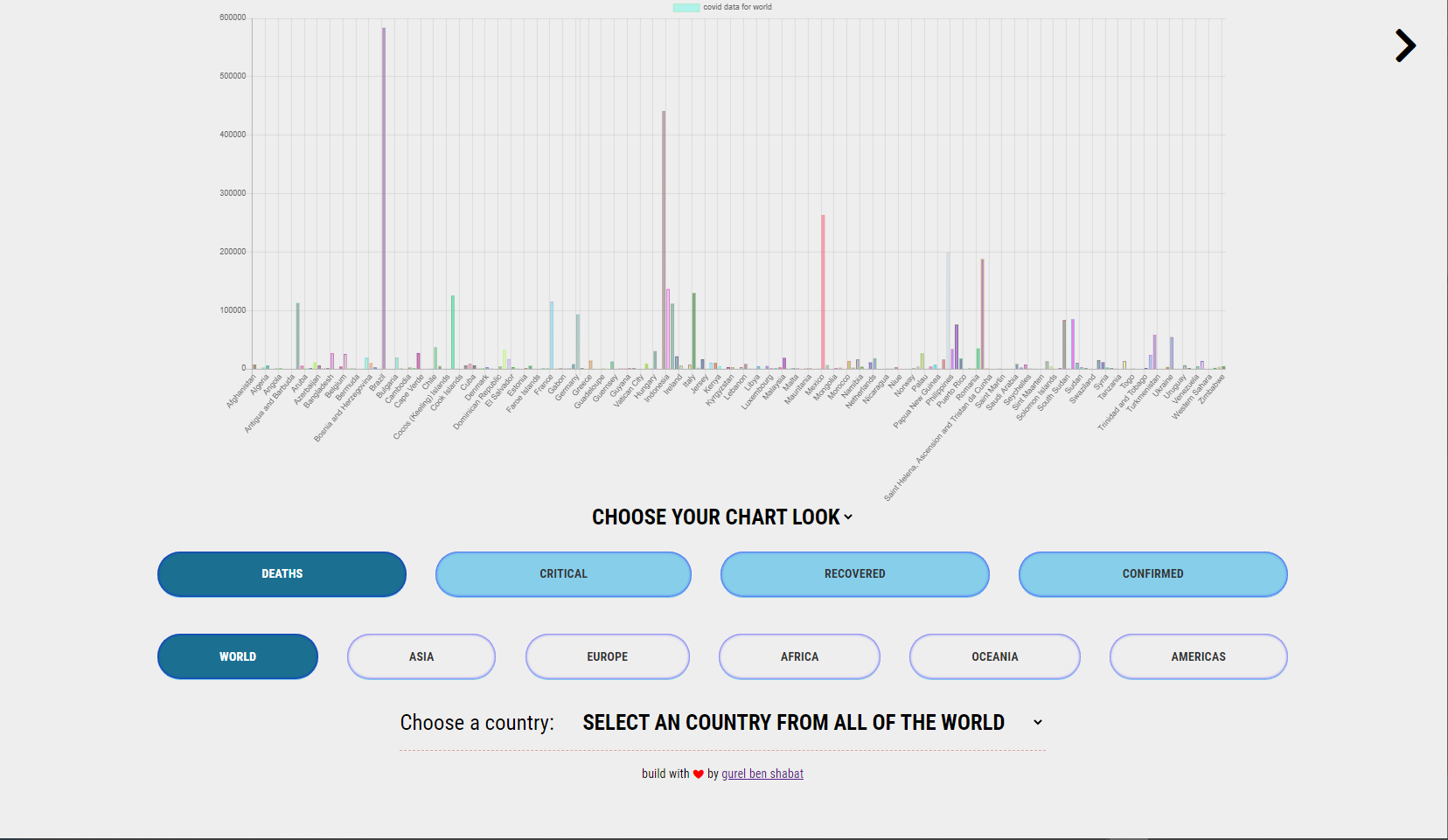This screenshot has width=1448, height=840.
Task: Select the Americas region
Action: pos(1198,656)
